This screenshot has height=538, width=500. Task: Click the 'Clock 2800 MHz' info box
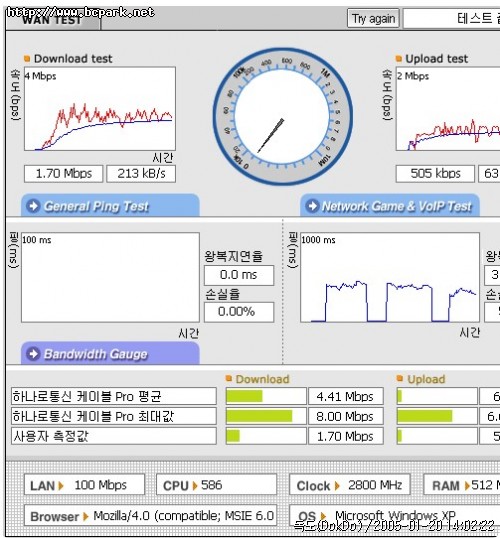(350, 485)
